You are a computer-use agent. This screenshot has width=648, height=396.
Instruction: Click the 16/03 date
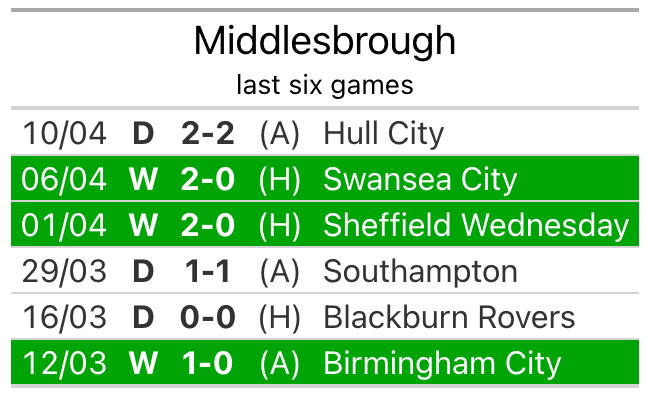tap(64, 317)
